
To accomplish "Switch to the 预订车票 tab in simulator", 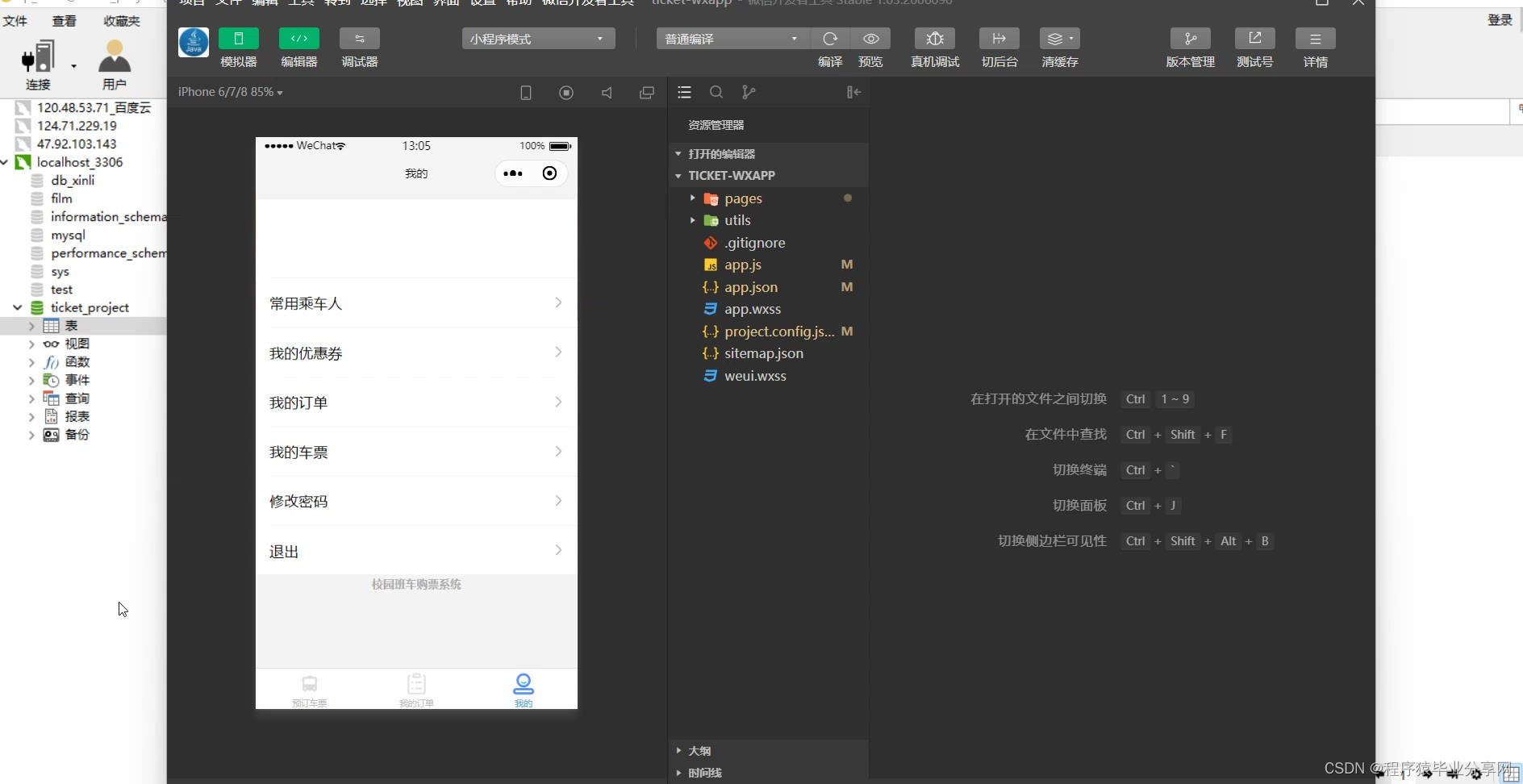I will 310,690.
